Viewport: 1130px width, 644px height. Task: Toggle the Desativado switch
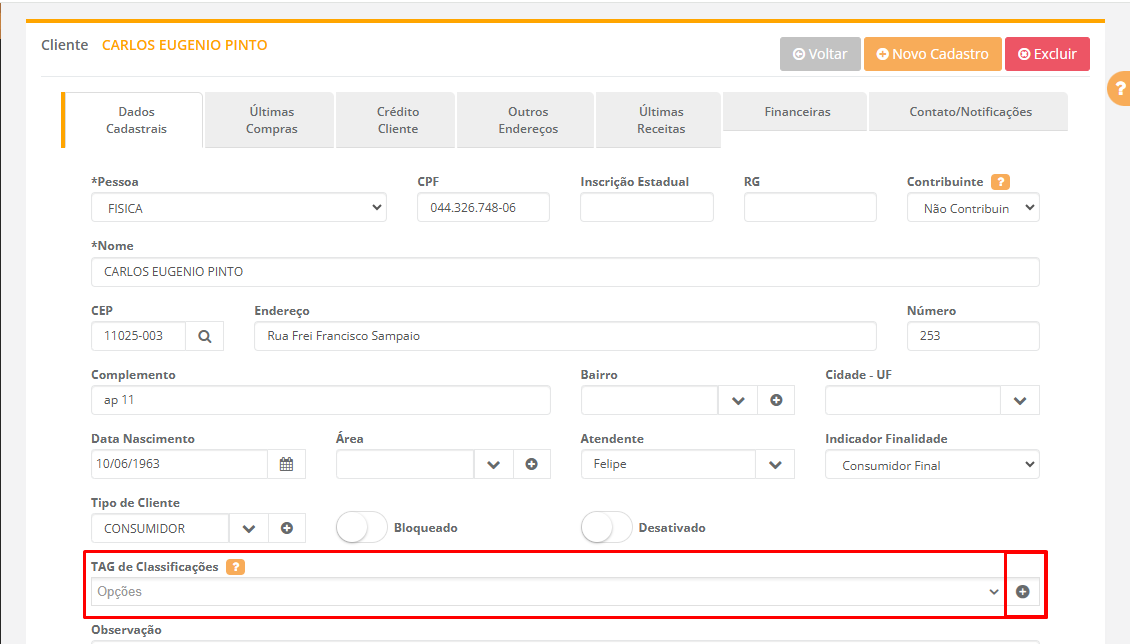click(606, 527)
